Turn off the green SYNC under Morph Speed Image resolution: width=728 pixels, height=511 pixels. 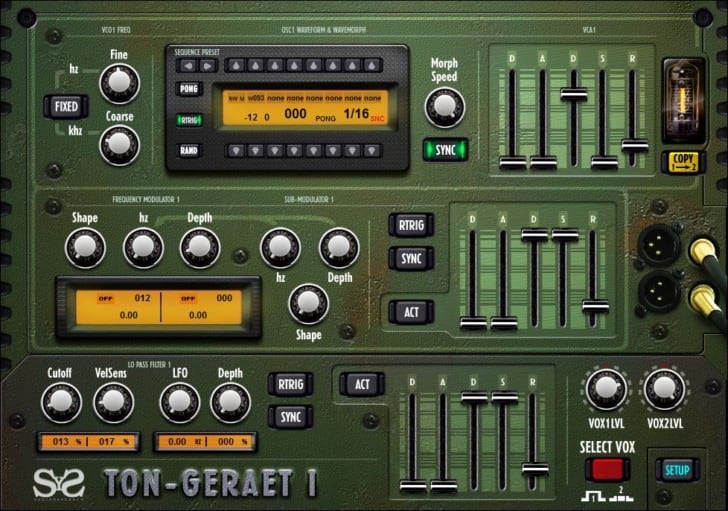(x=445, y=150)
